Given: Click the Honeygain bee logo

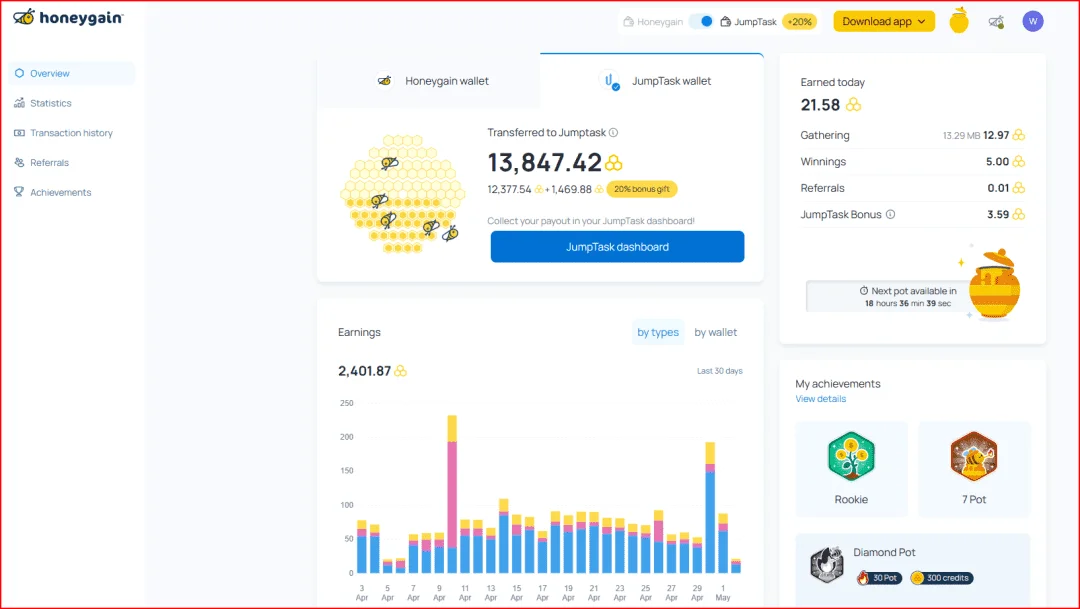Looking at the screenshot, I should coord(68,17).
